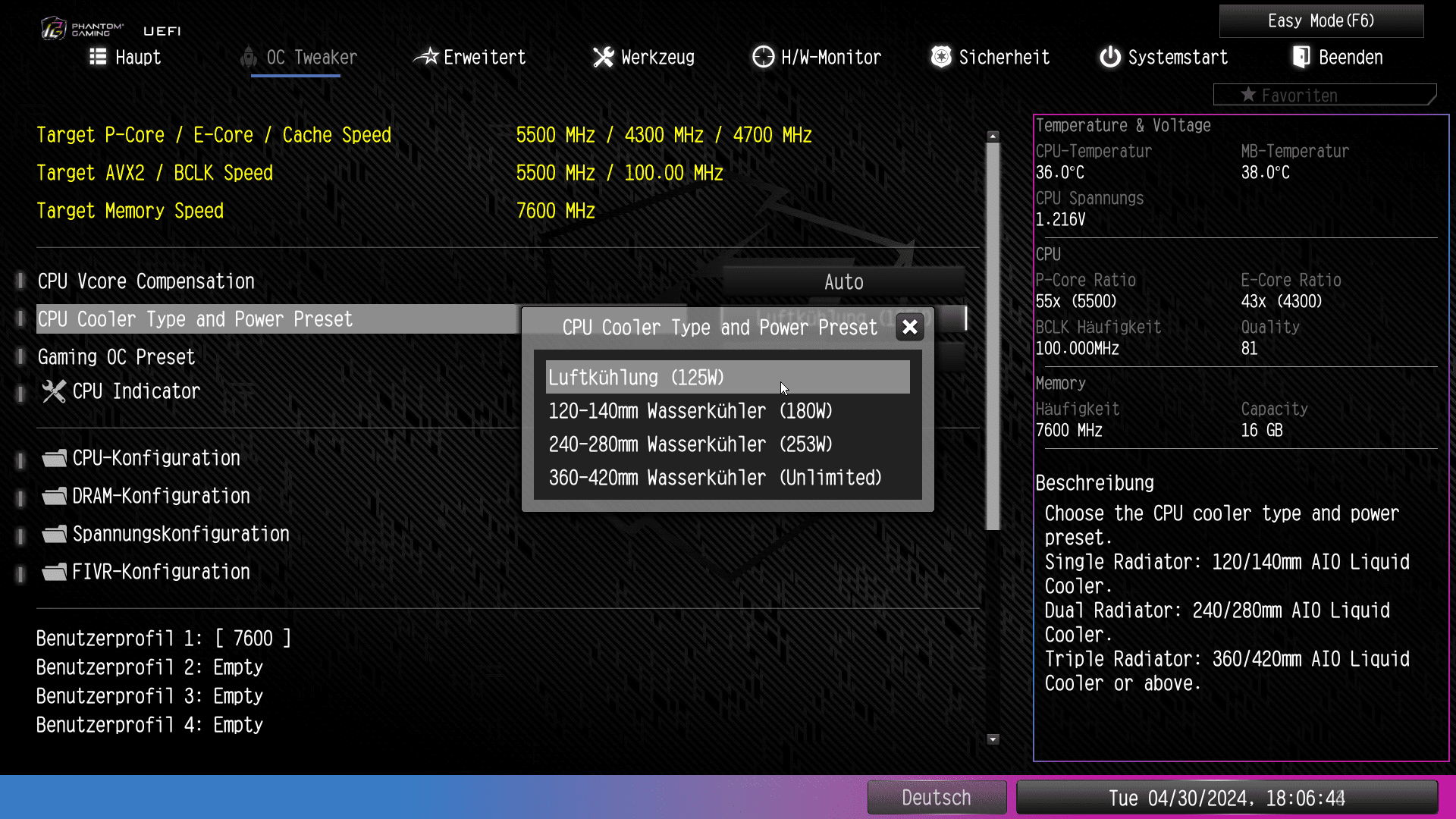Open the Haupt tab
This screenshot has width=1456, height=819.
tap(126, 57)
